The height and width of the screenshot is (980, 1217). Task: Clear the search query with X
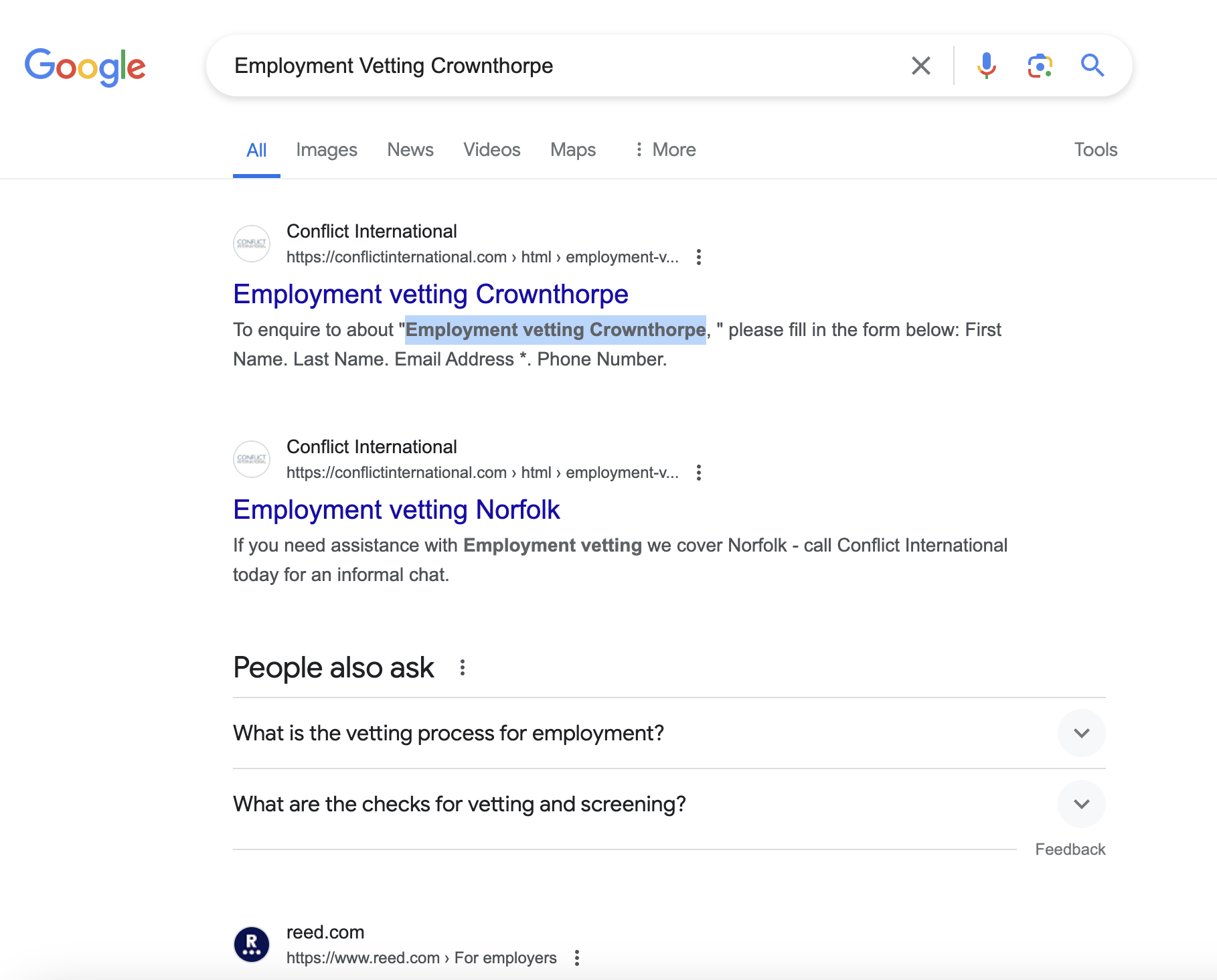coord(920,66)
